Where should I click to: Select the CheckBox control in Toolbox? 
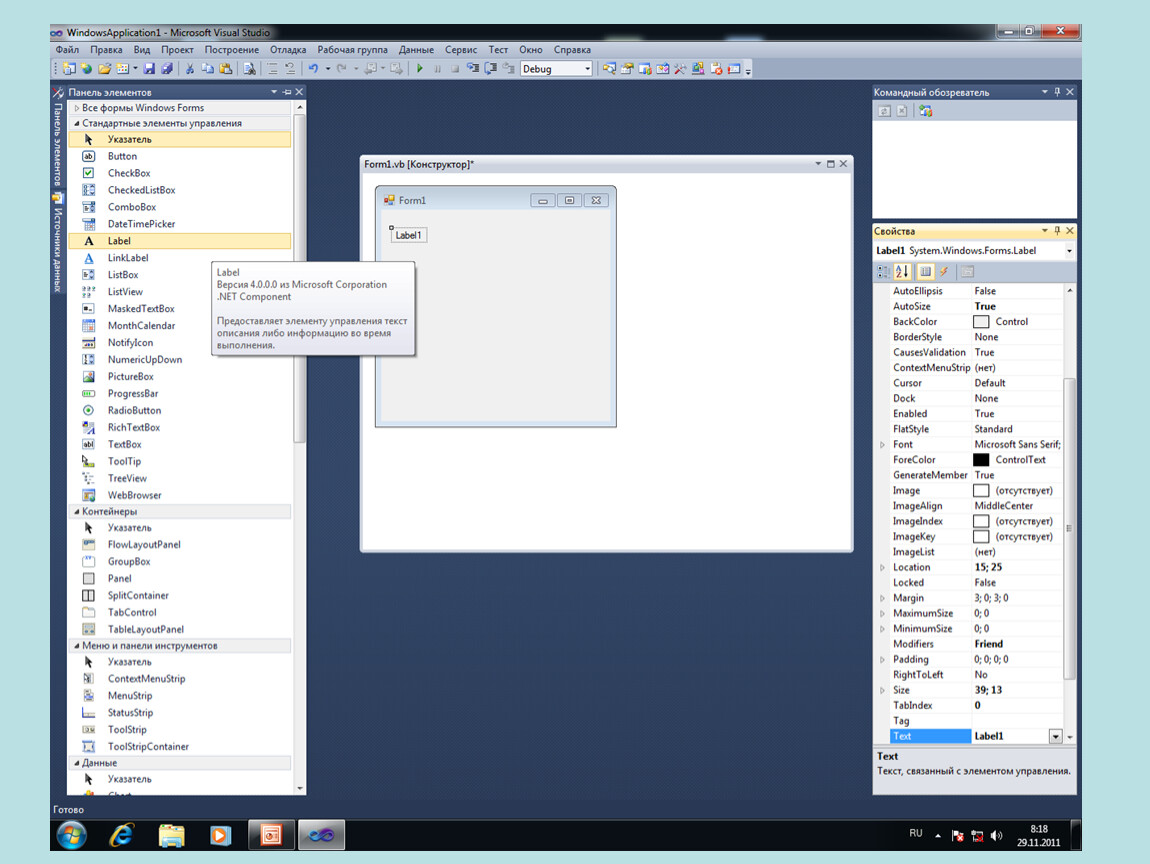coord(180,173)
